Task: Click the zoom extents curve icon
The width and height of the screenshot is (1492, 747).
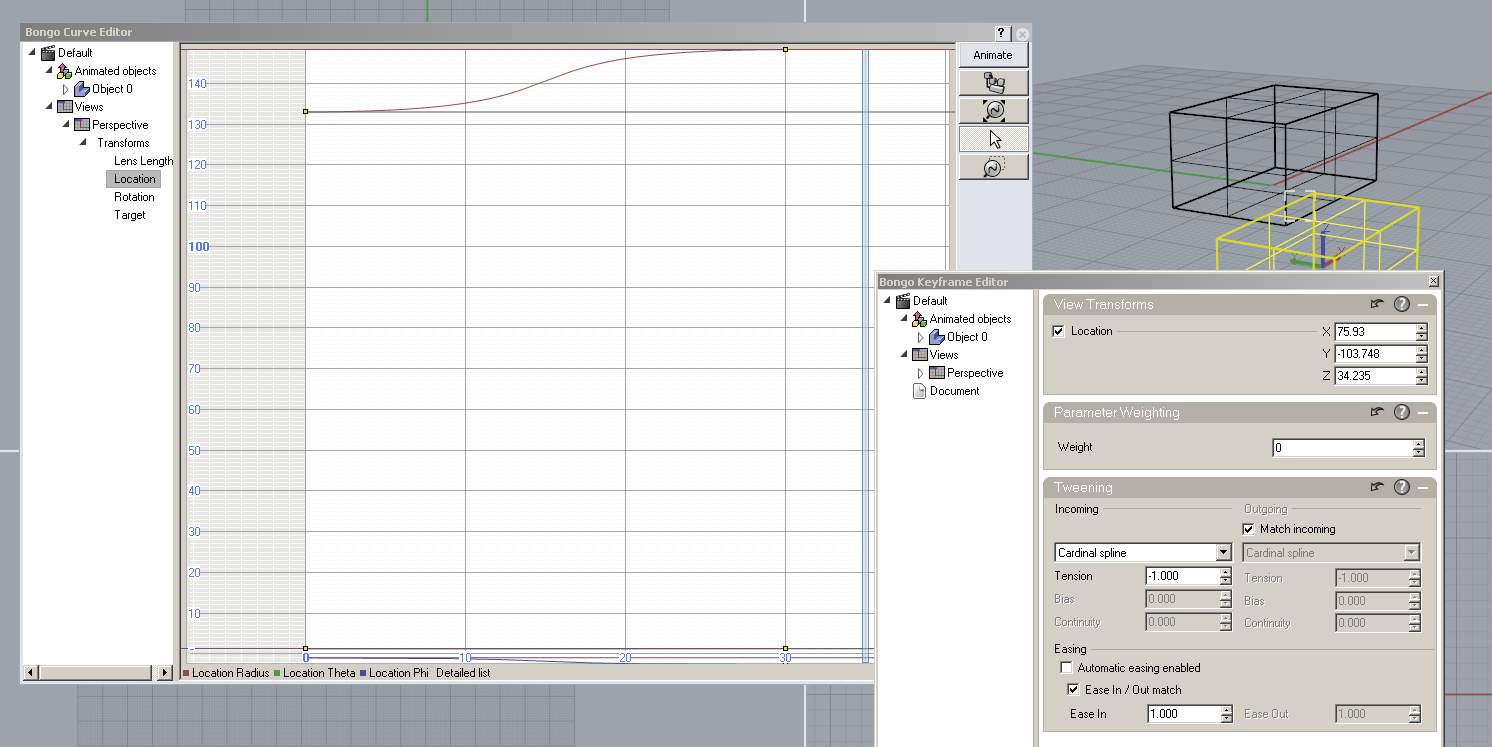Action: (993, 111)
